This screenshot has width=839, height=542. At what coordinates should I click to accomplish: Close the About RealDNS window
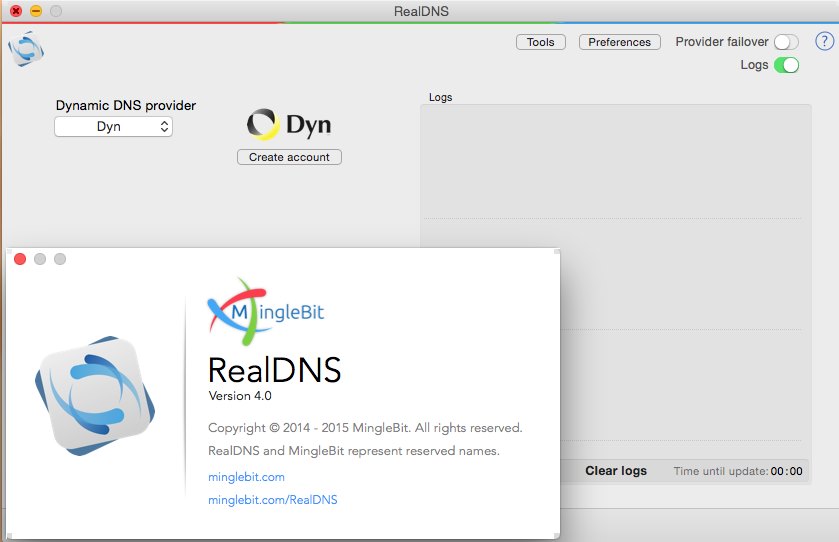(20, 259)
